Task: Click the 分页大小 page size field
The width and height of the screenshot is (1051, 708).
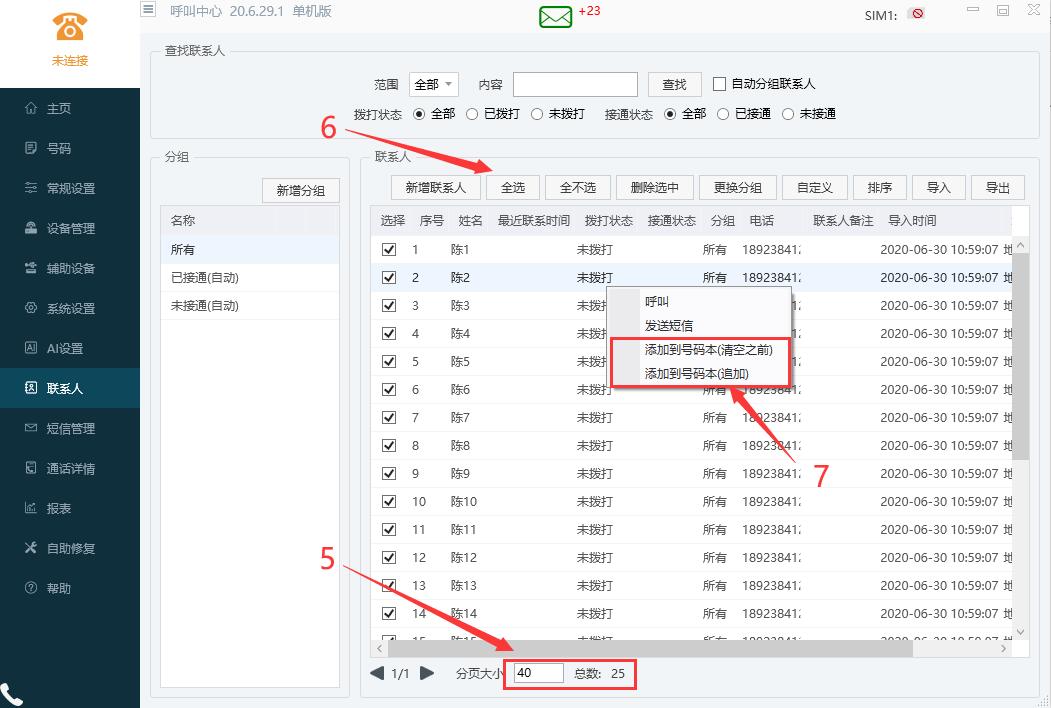Action: click(x=539, y=673)
